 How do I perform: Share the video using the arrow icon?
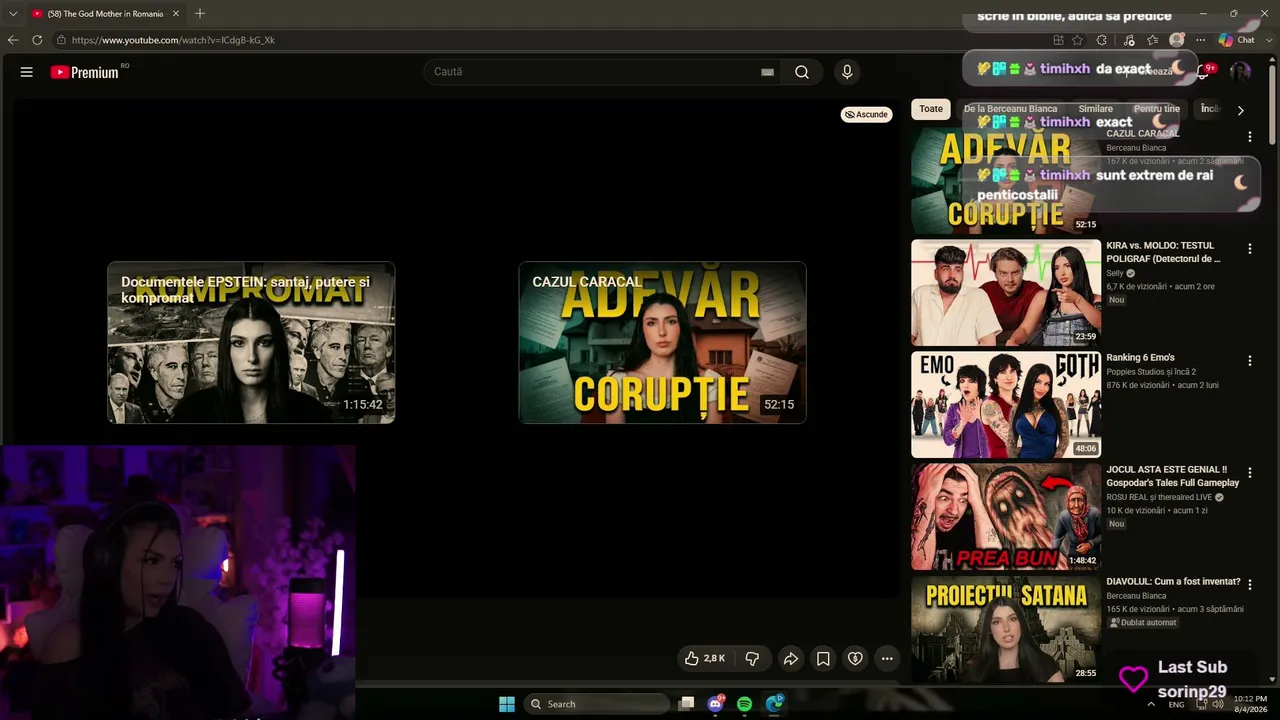790,658
